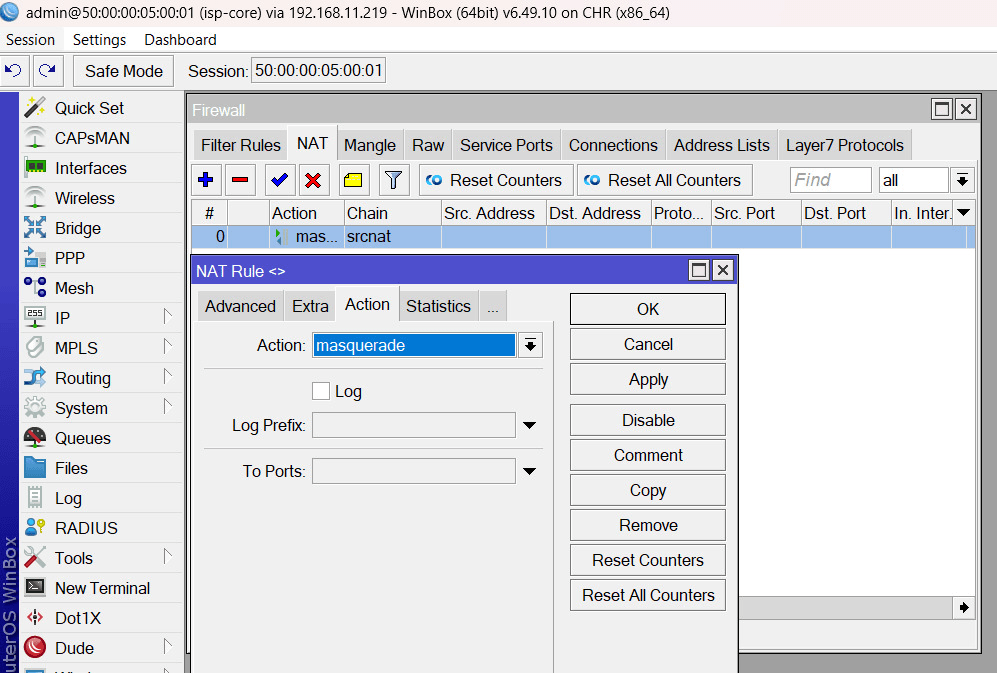Expand the System submenu
The width and height of the screenshot is (997, 673).
(x=167, y=406)
